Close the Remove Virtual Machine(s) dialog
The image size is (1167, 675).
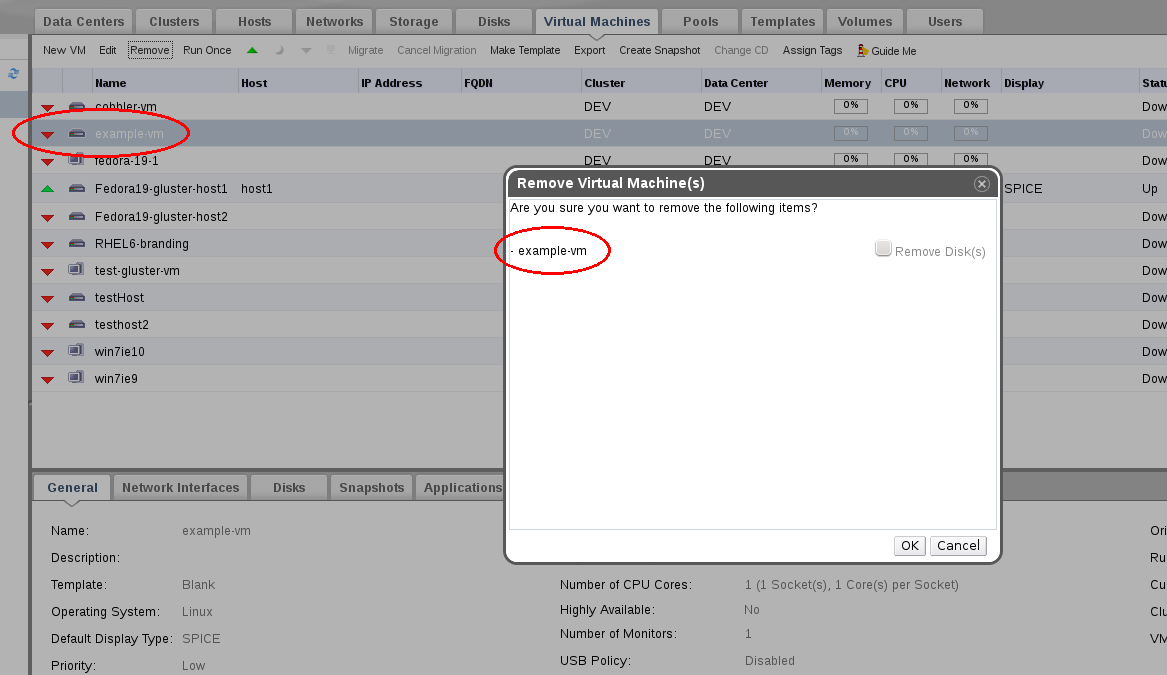[x=982, y=184]
